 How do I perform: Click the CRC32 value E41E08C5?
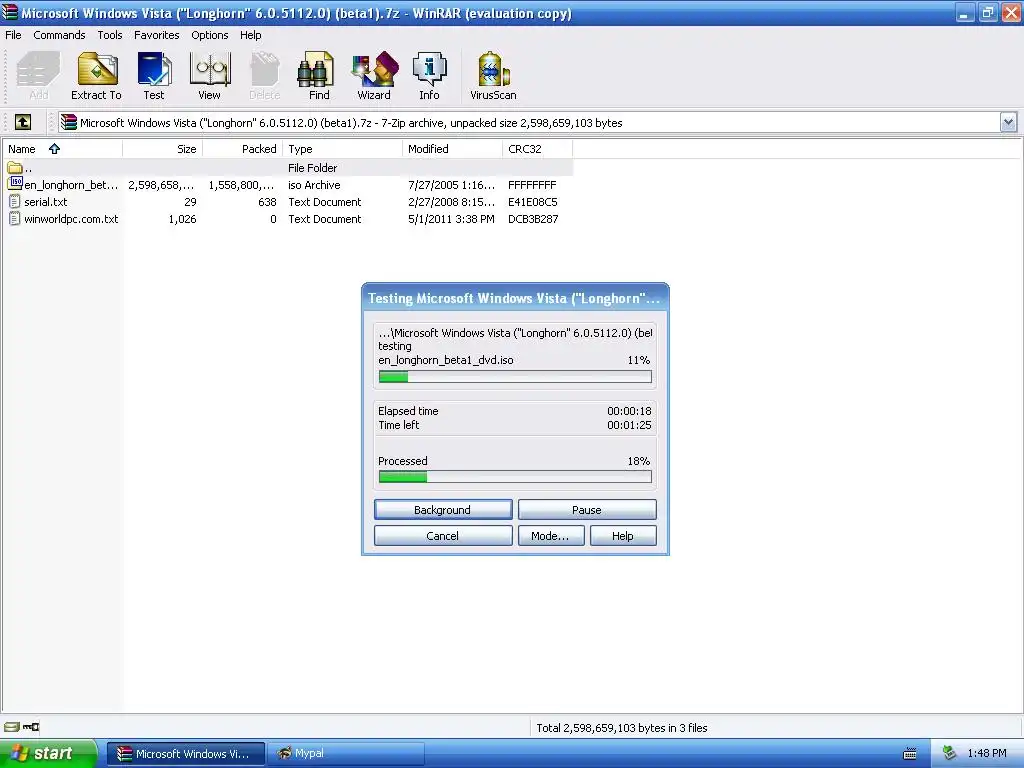(x=533, y=202)
